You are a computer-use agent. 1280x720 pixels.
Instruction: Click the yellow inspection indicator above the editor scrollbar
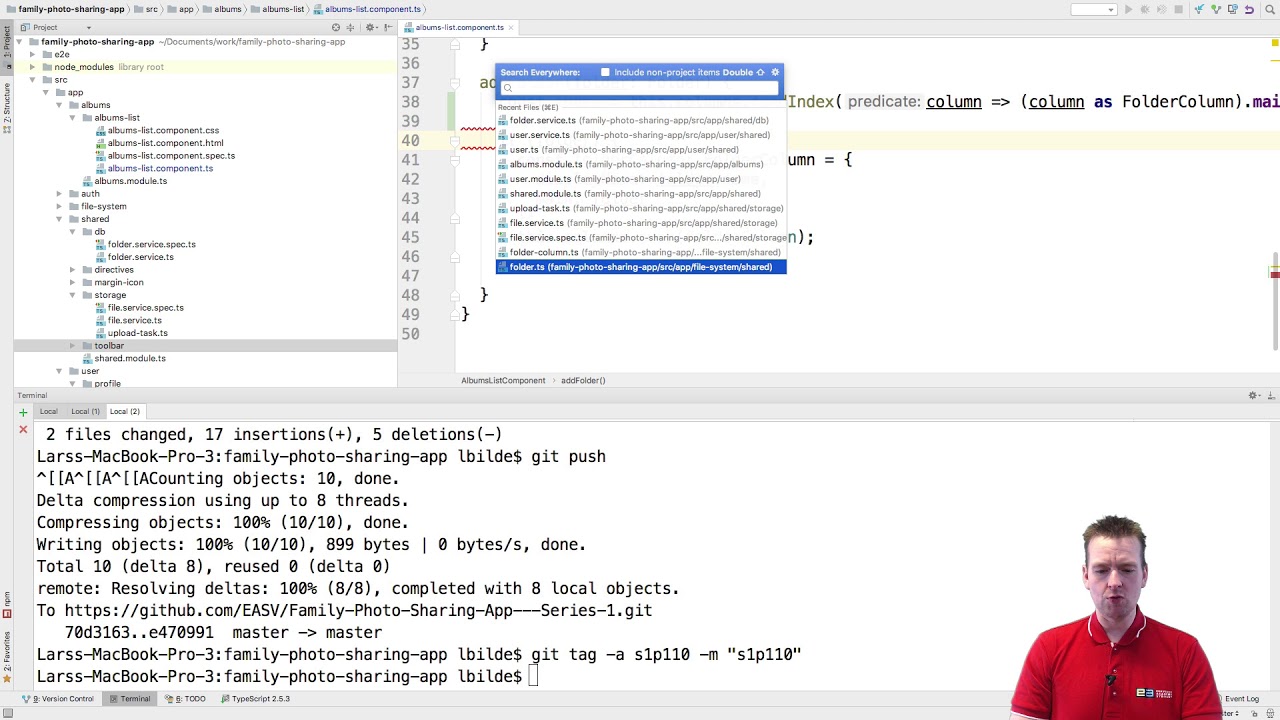(1275, 42)
